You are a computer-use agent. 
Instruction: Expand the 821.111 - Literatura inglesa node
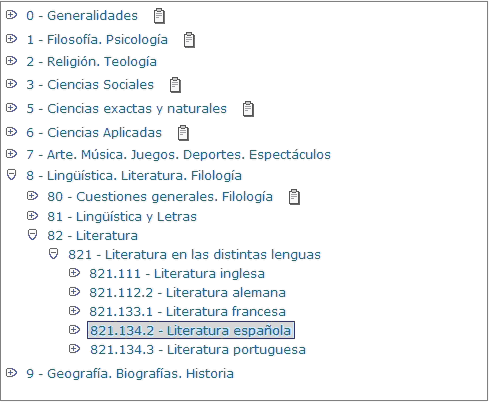(x=74, y=273)
